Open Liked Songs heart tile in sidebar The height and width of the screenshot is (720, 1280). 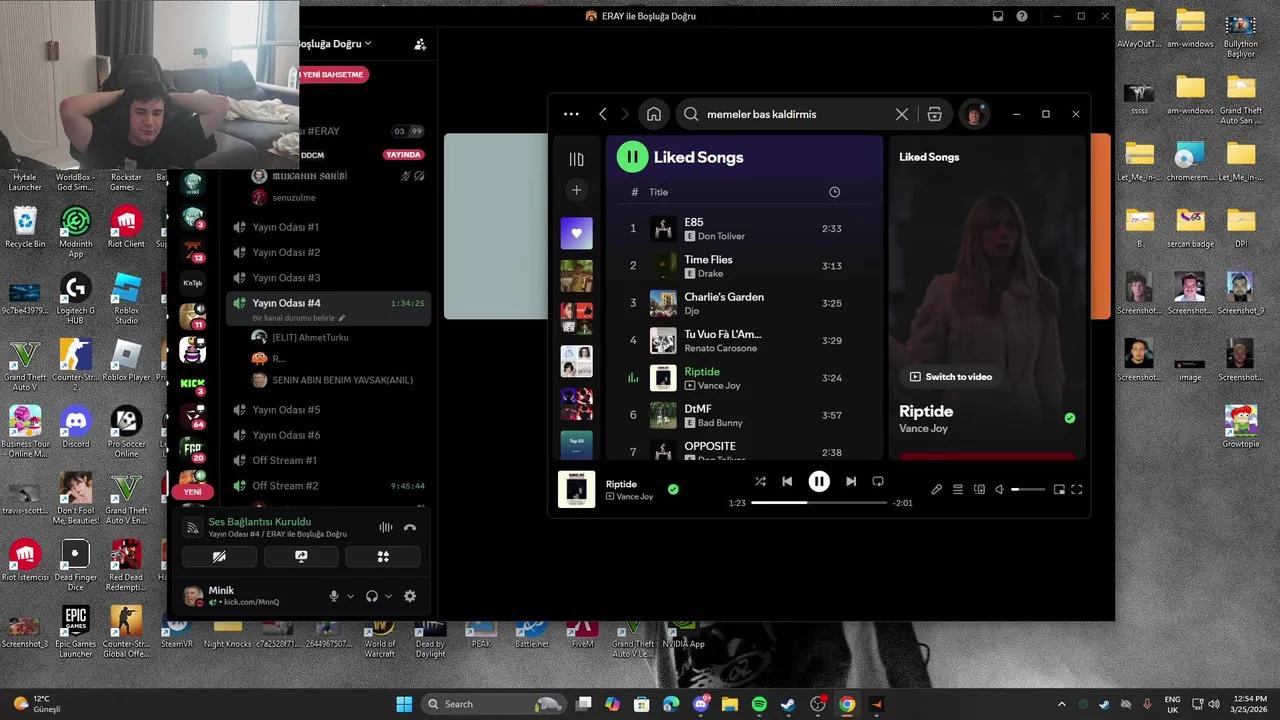(576, 233)
